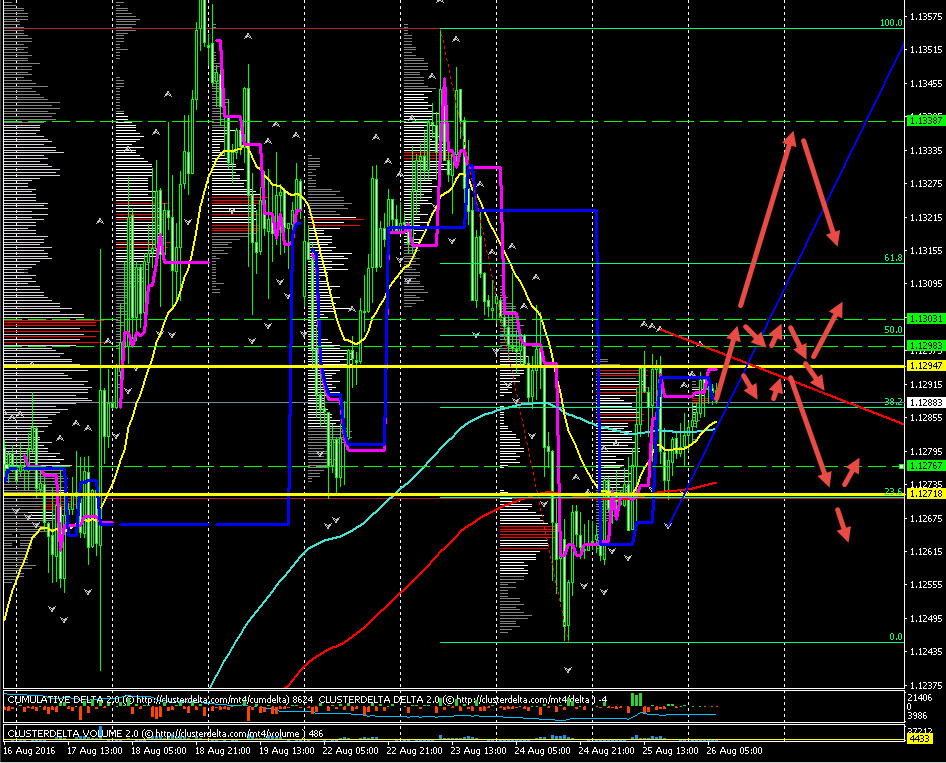Click the 18 Aug 05:00 time axis label

(x=159, y=751)
